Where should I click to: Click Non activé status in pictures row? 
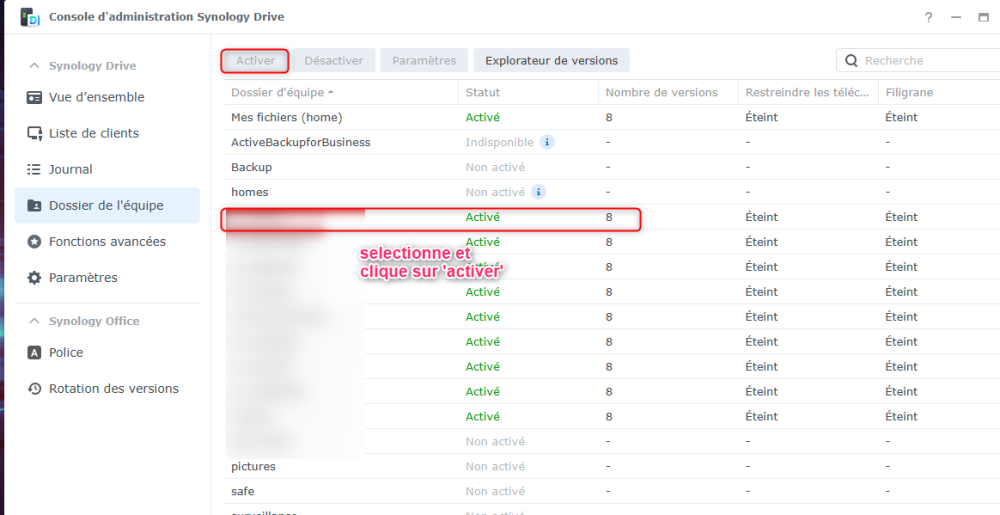coord(495,466)
